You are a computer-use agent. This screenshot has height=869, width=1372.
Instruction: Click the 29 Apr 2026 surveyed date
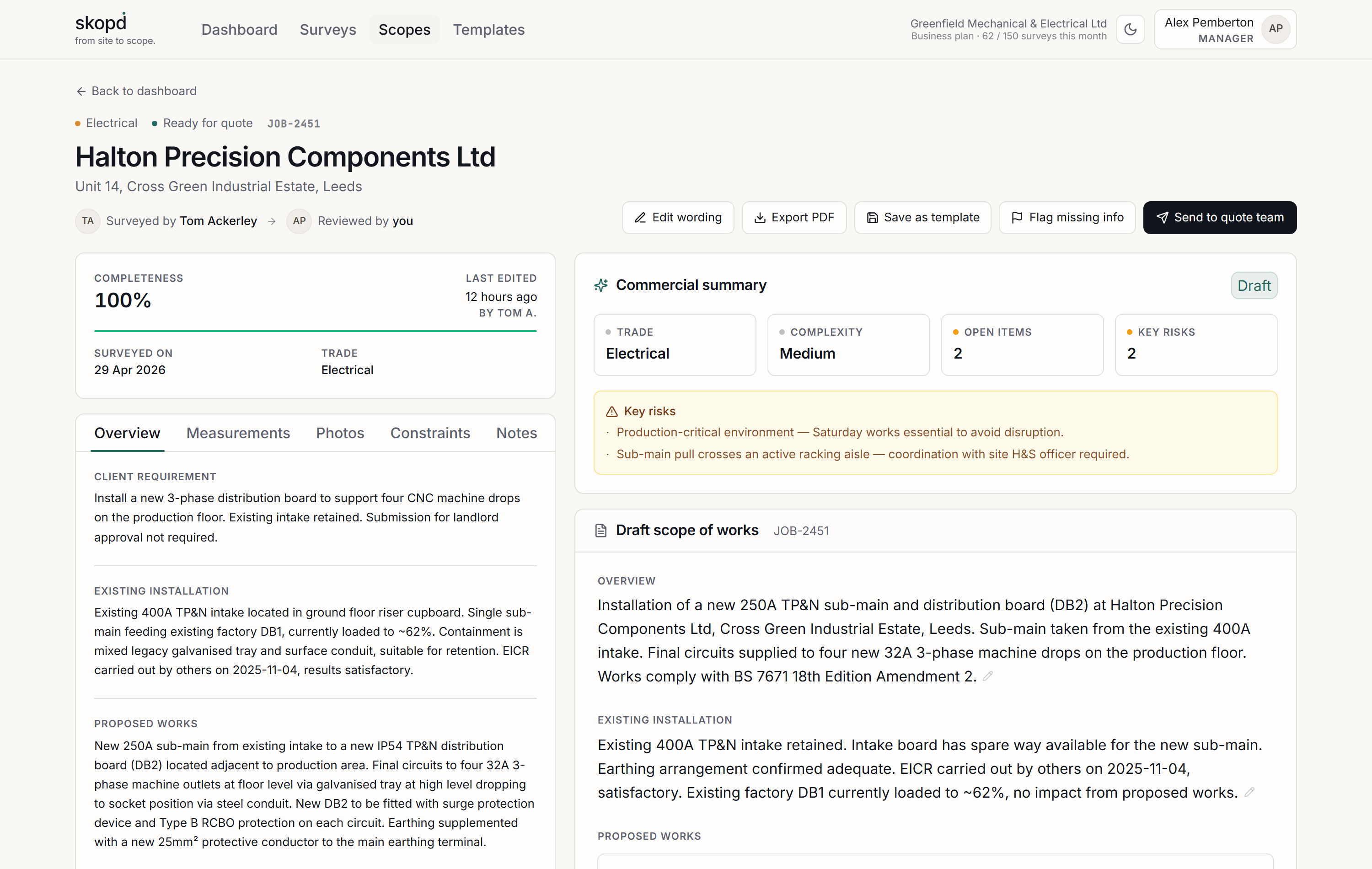[130, 370]
